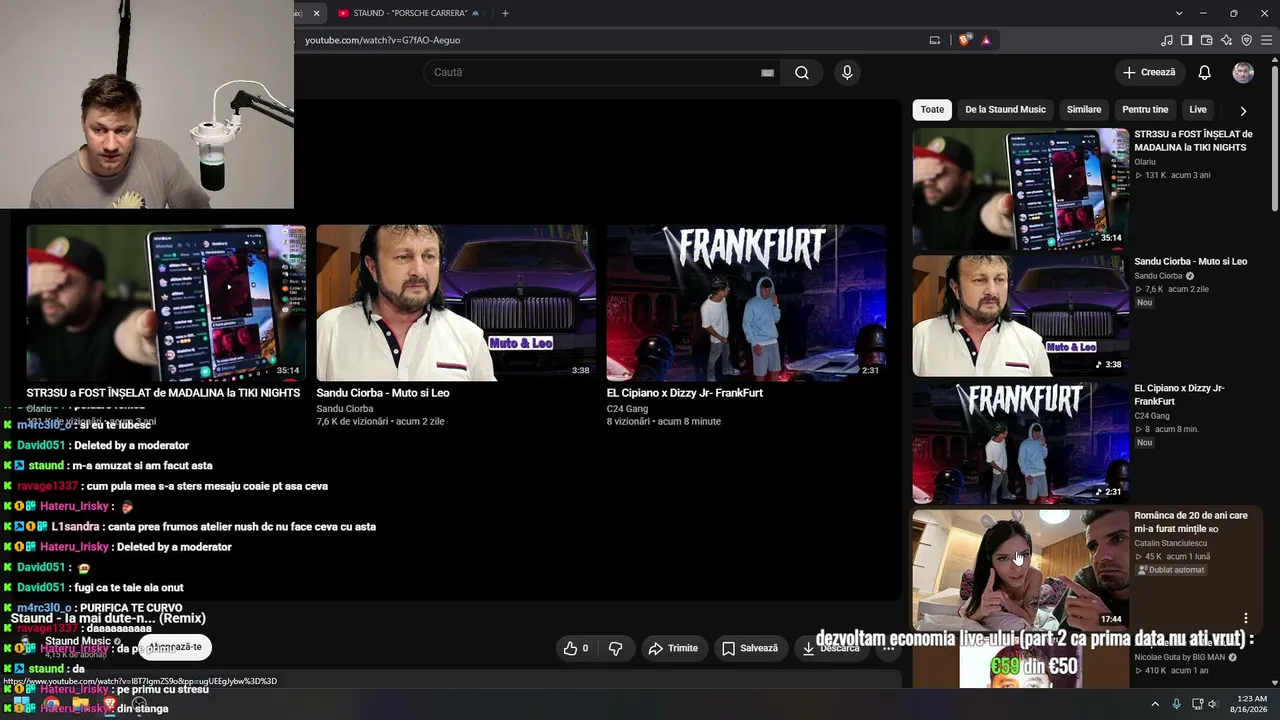Open the Sandu Ciorba endscreen thumbnail

456,303
